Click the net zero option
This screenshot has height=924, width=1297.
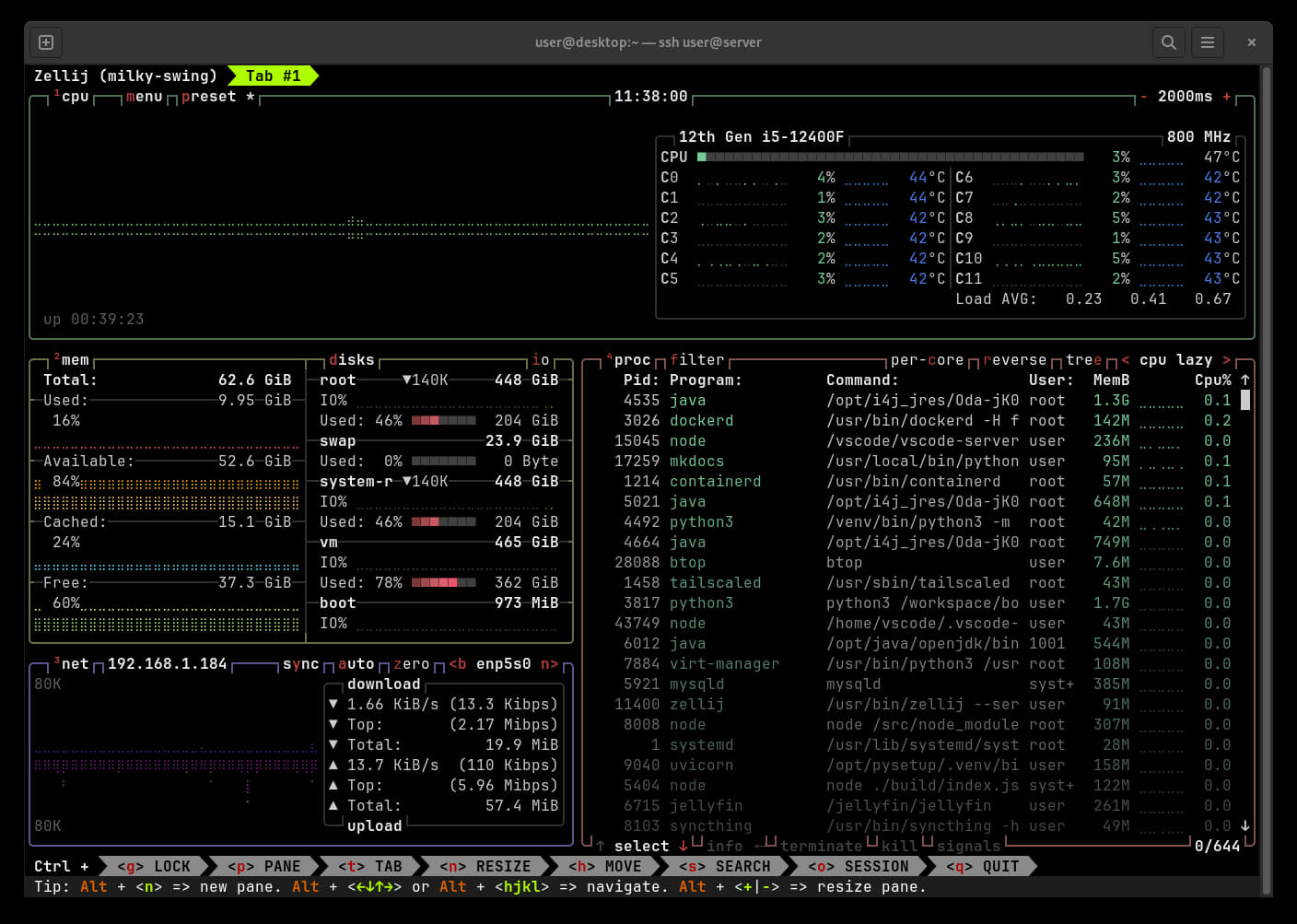tap(411, 664)
